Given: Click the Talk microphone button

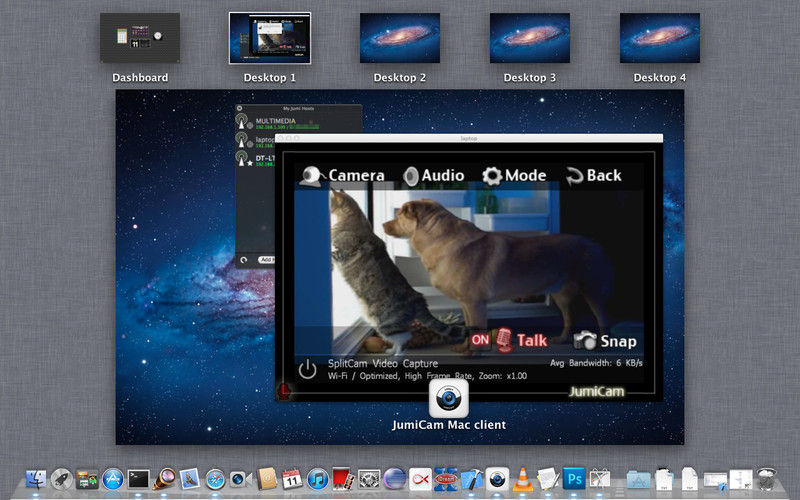Looking at the screenshot, I should pos(521,340).
